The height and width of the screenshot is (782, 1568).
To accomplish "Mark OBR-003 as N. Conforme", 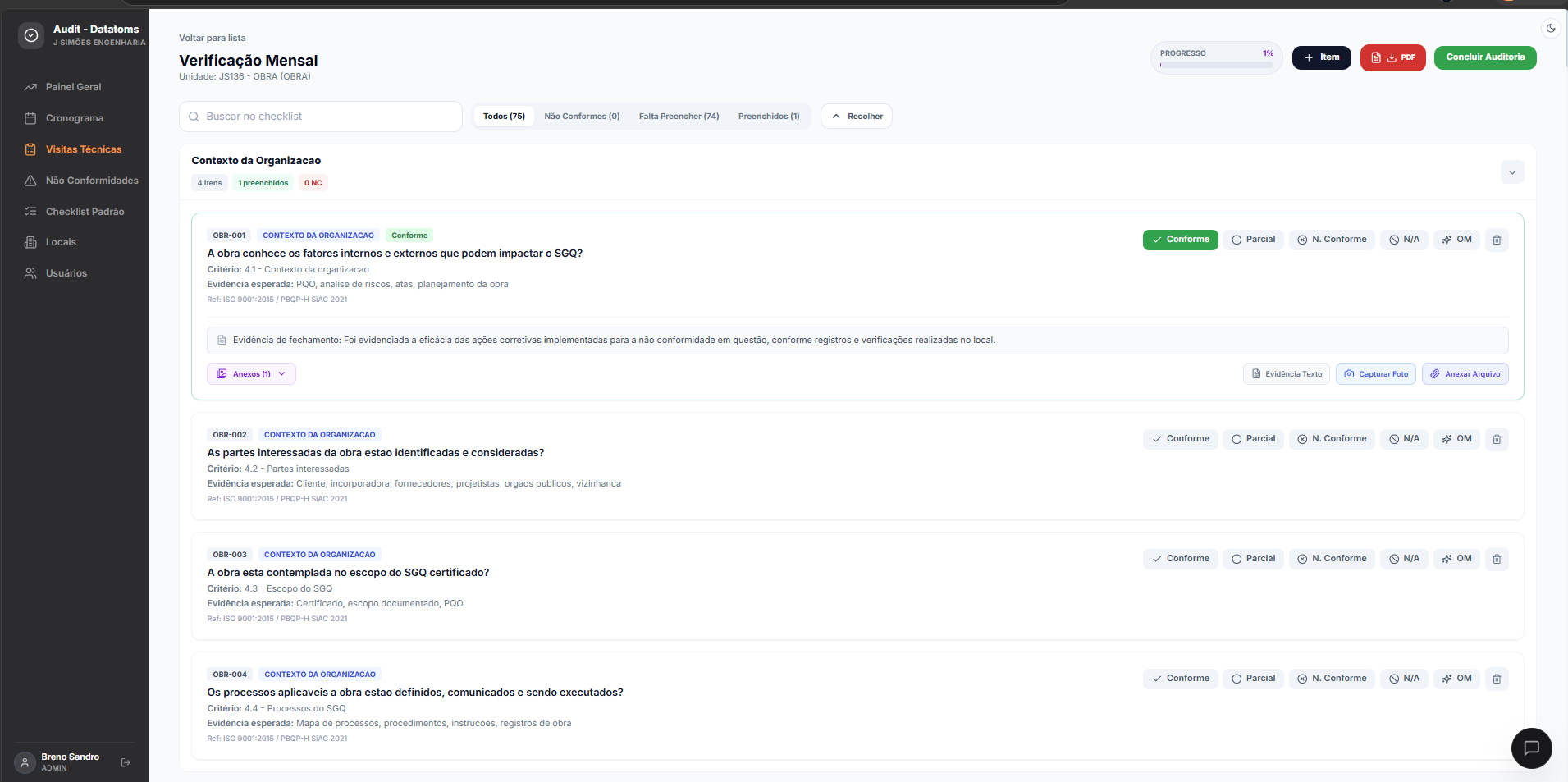I will click(1332, 559).
